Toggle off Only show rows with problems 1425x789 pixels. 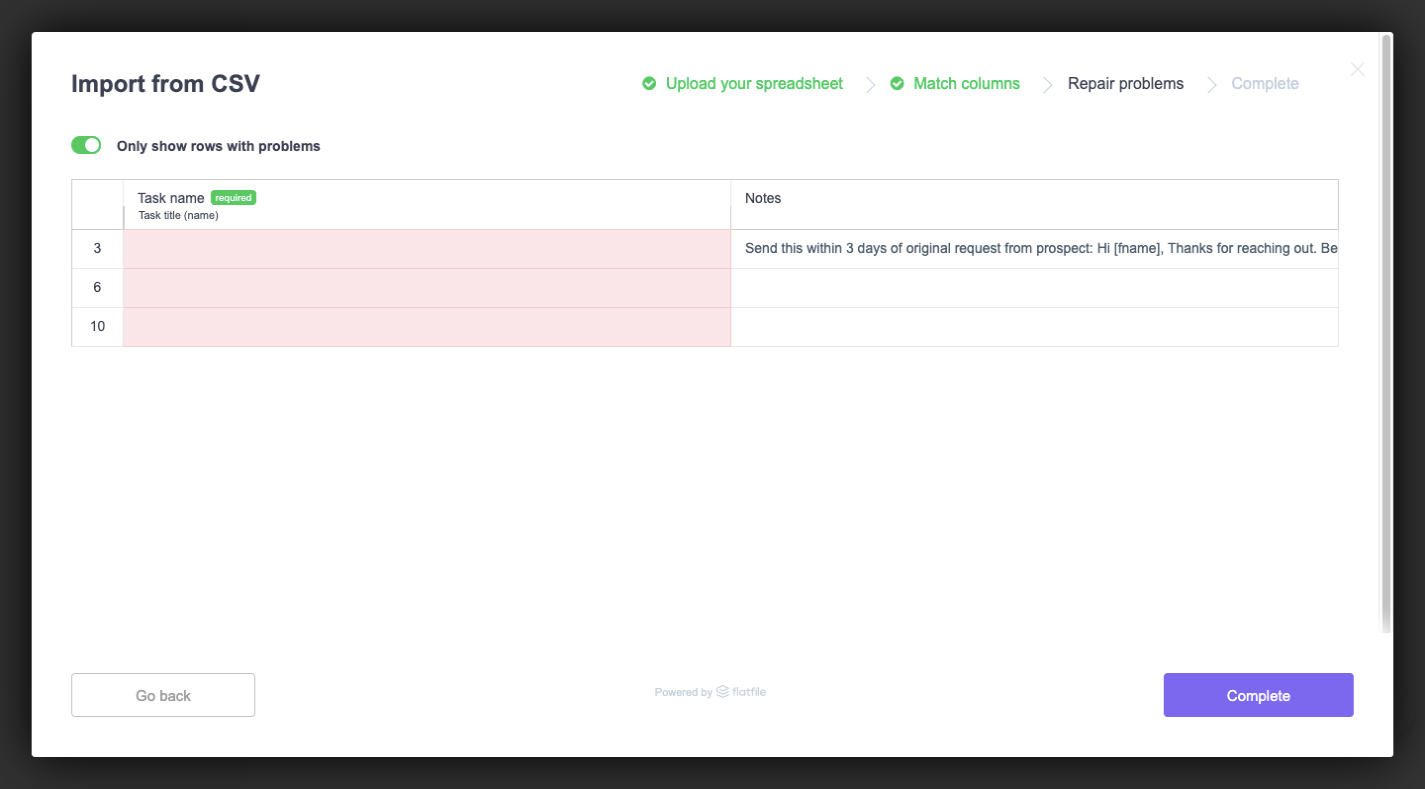(86, 145)
